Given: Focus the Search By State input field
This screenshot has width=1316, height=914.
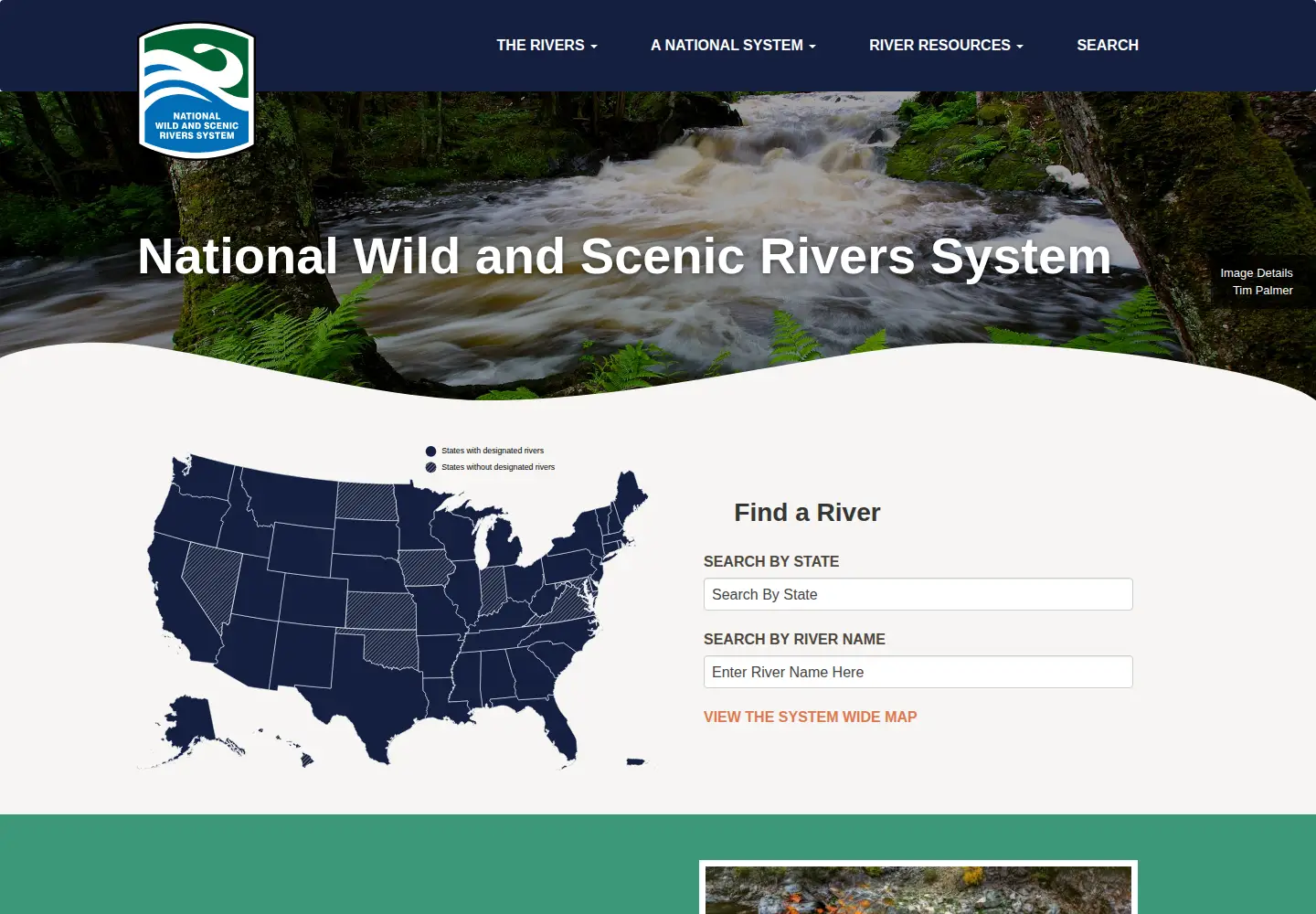Looking at the screenshot, I should pos(918,594).
